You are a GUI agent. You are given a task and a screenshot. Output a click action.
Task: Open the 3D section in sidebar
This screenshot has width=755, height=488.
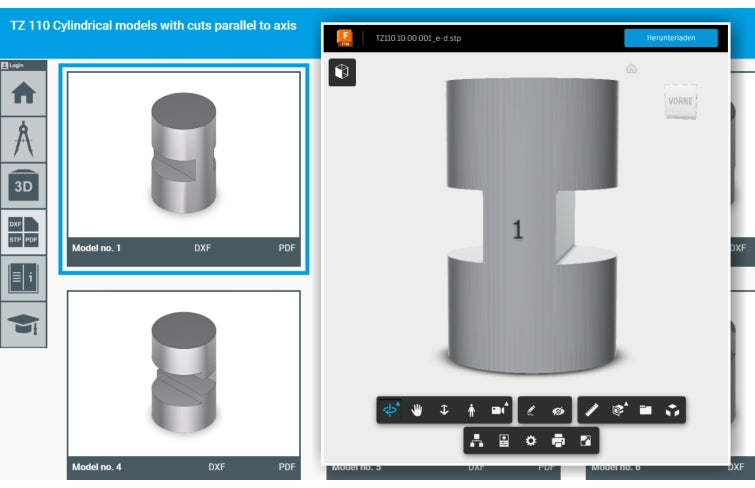(x=23, y=185)
